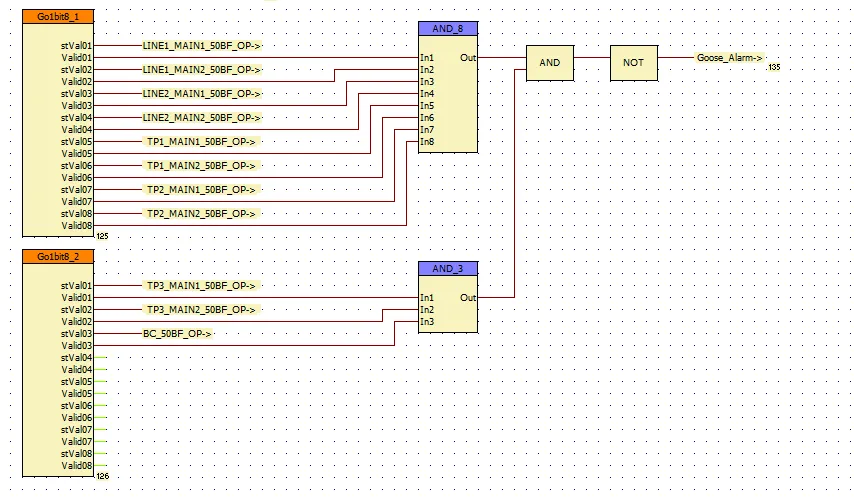Click the In5 pin of AND_8

[x=427, y=106]
